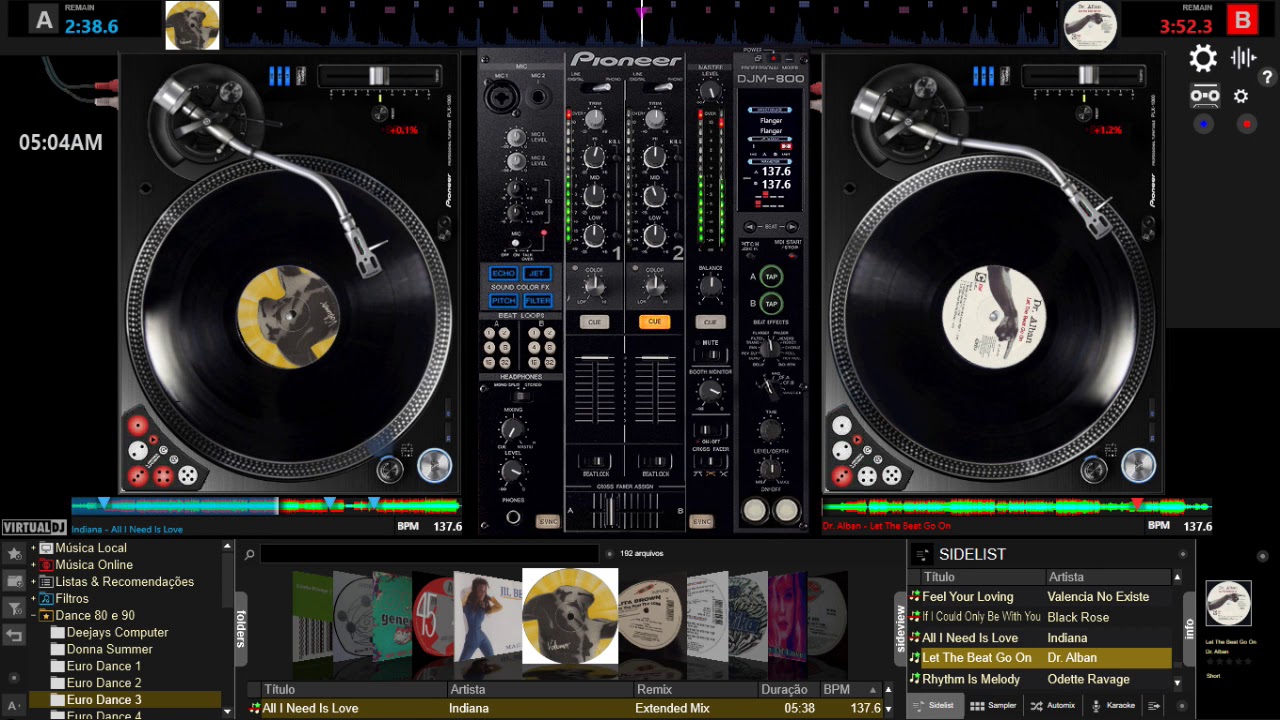Open the help question mark icon
Viewport: 1280px width, 720px height.
(x=1267, y=77)
